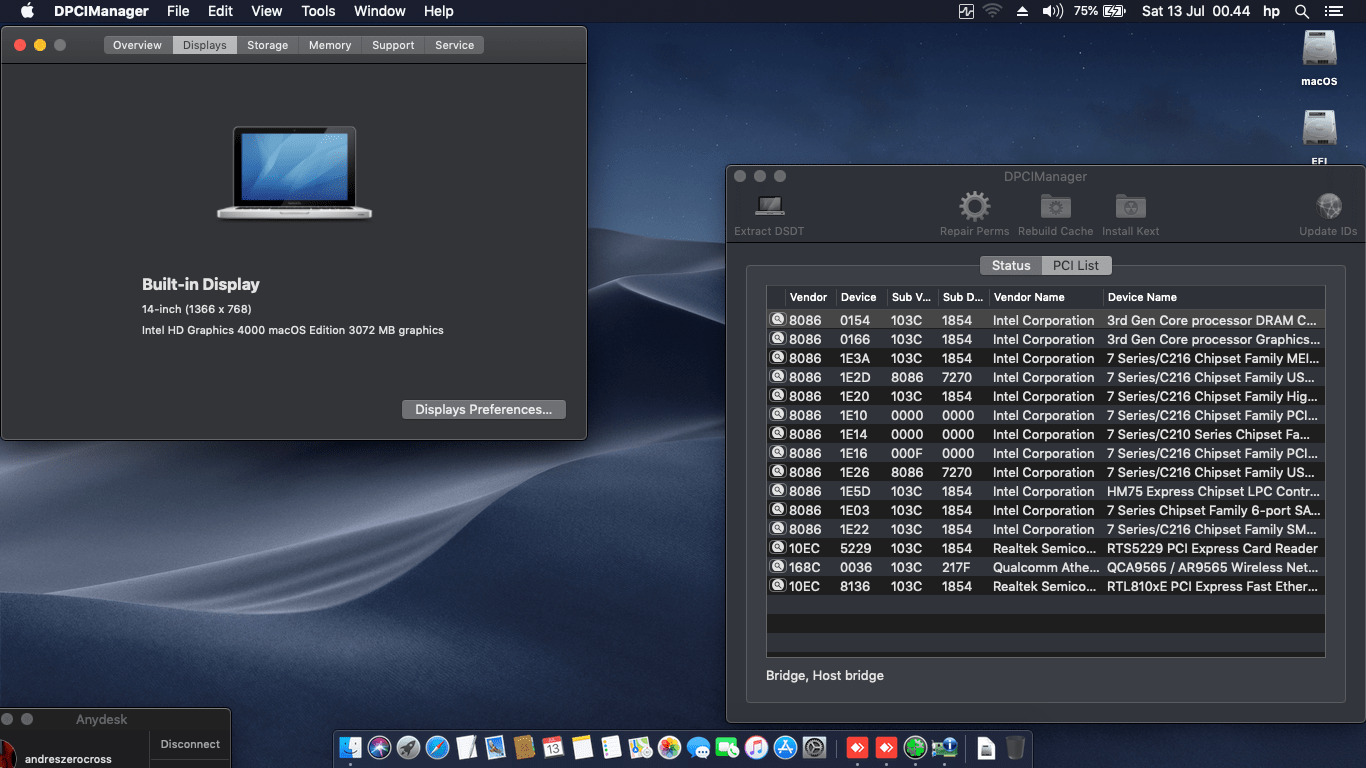This screenshot has height=768, width=1366.
Task: Switch to the PCI List tab
Action: point(1076,265)
